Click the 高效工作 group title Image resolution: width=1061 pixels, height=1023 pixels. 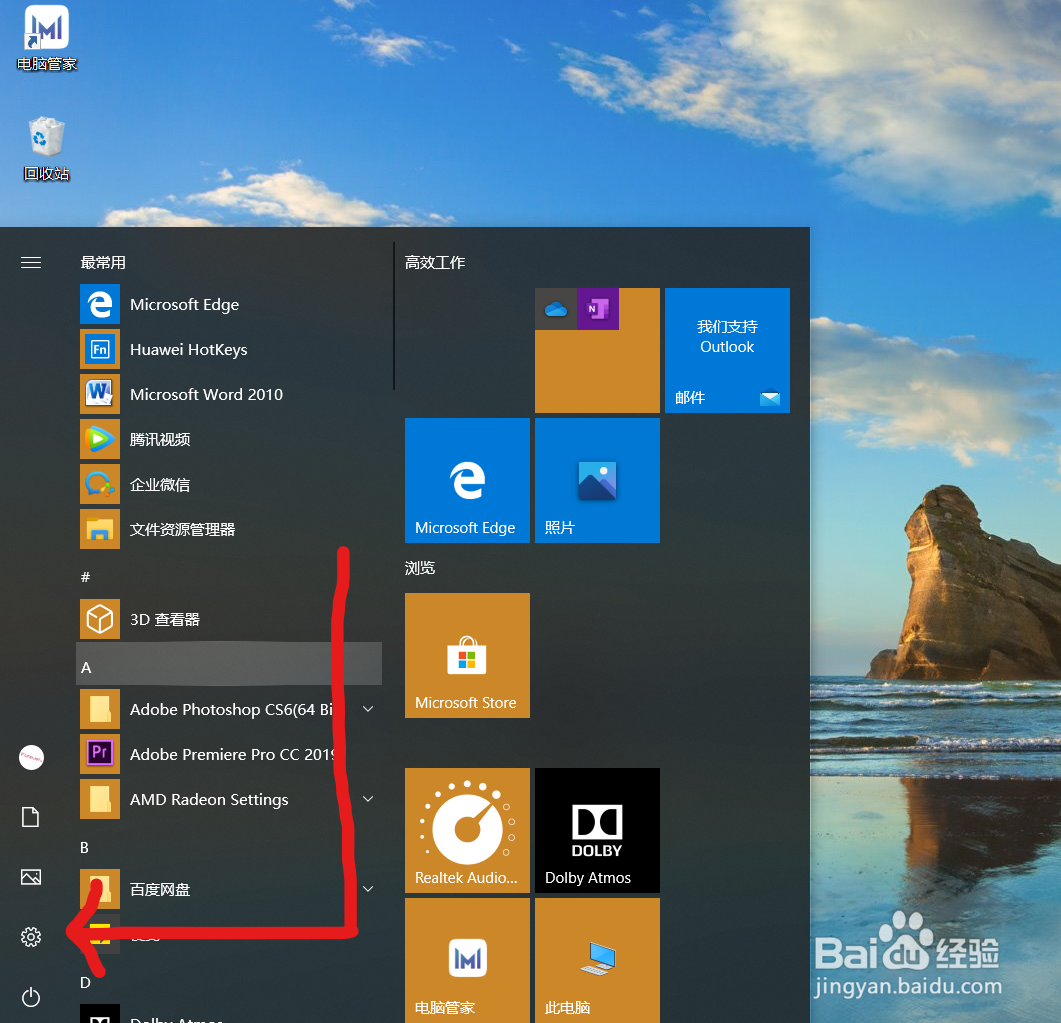click(x=435, y=263)
